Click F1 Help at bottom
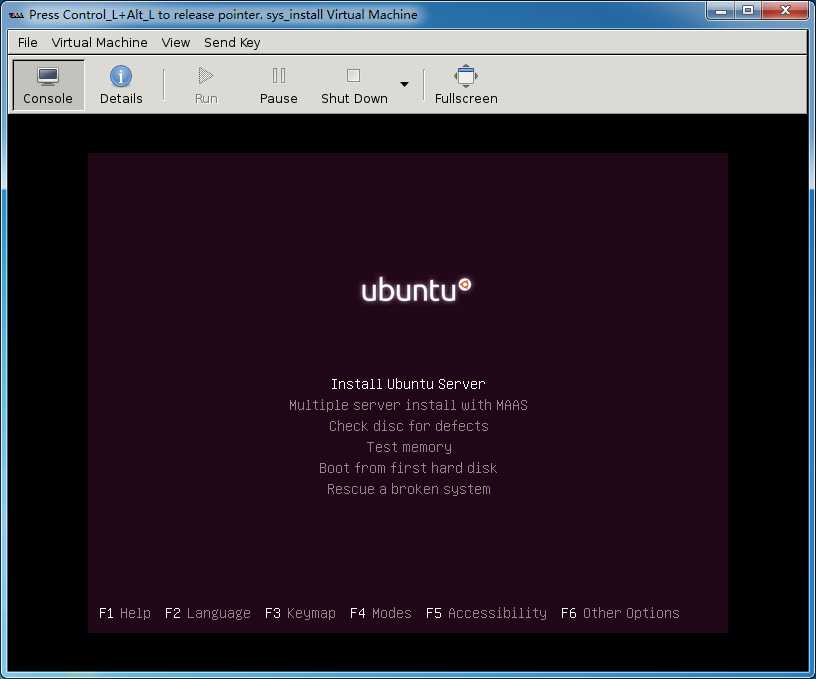Viewport: 816px width, 679px height. (125, 613)
